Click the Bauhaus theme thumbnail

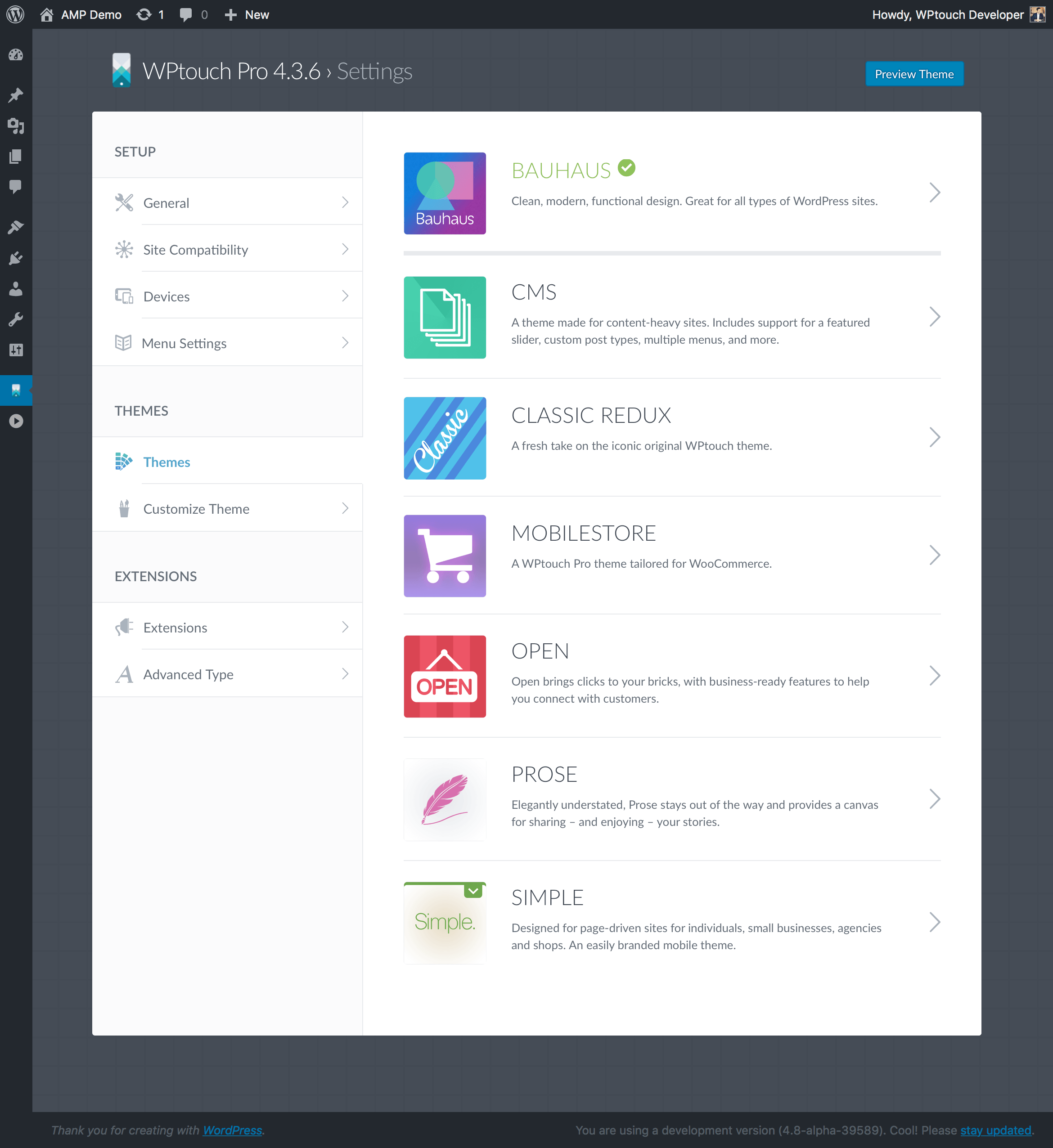(445, 193)
